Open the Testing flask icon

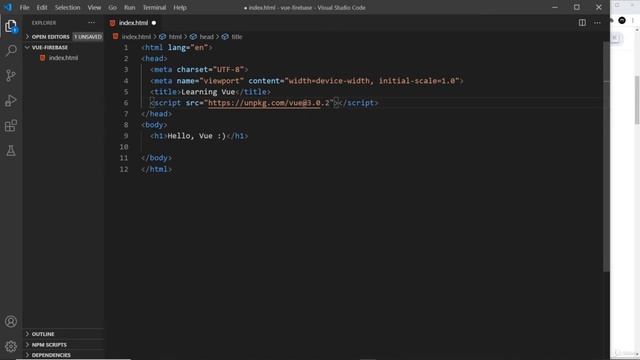click(x=11, y=151)
